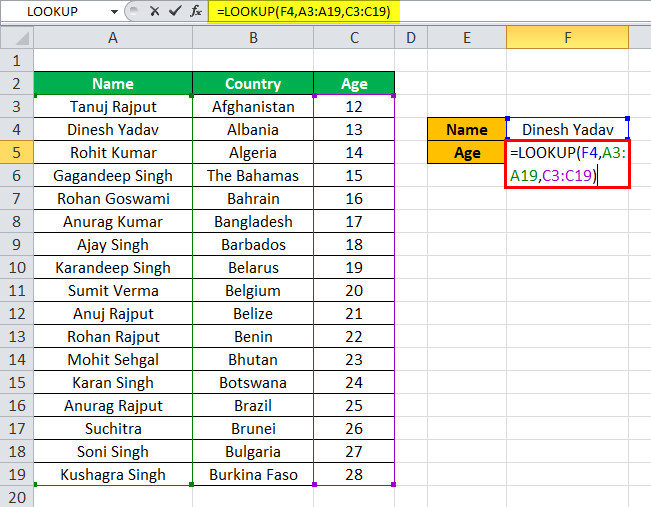Viewport: 651px width, 507px height.
Task: Expand the Name Box dropdown arrow
Action: coord(114,12)
